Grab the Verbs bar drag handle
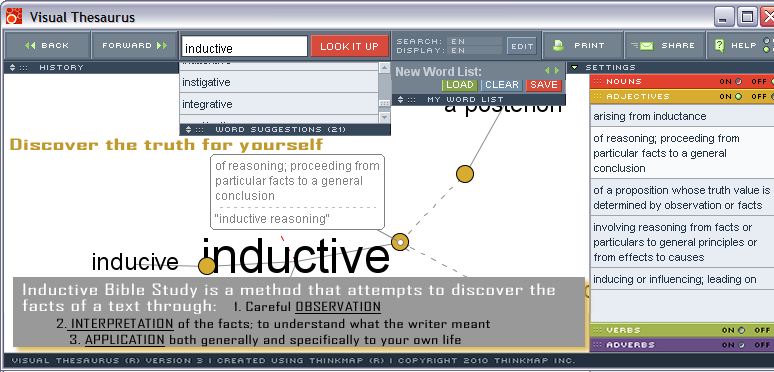Viewport: 774px width, 372px height. (598, 330)
